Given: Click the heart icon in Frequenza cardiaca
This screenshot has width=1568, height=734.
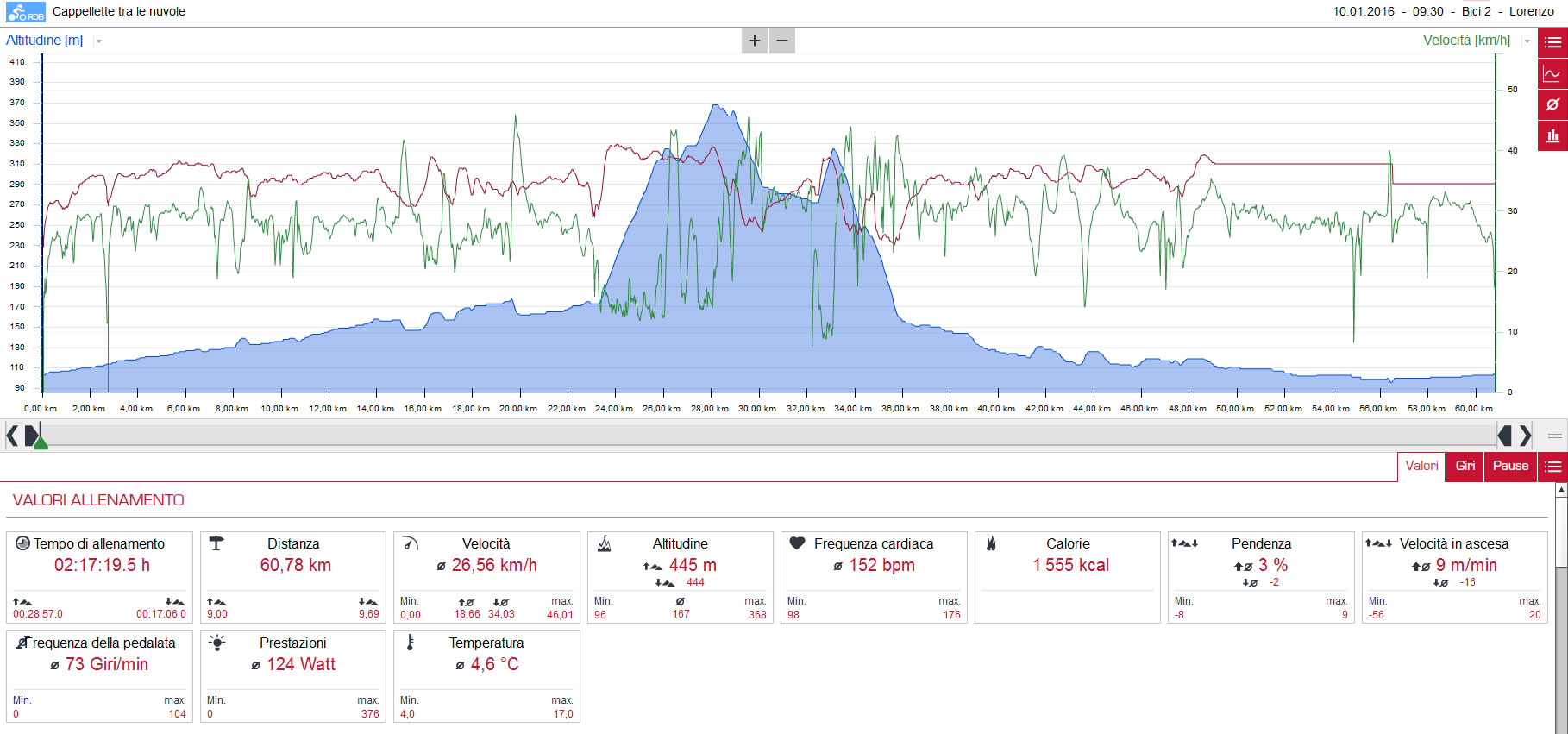Looking at the screenshot, I should (x=798, y=543).
